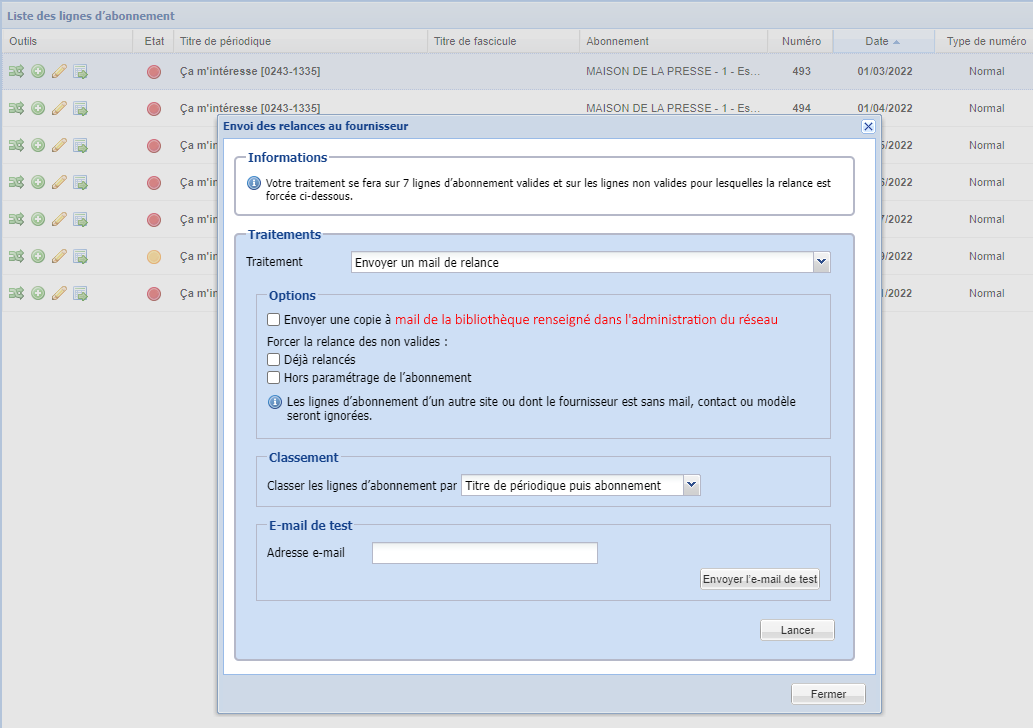Enable sending a copy to the library email

(273, 320)
